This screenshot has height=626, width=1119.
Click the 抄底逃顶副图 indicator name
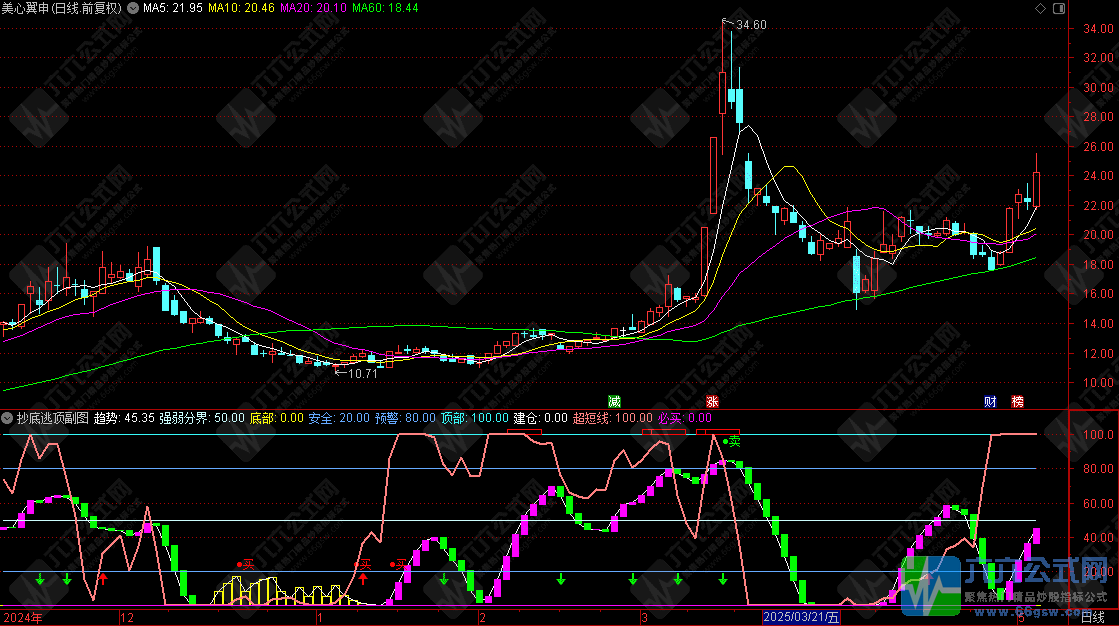coord(52,417)
